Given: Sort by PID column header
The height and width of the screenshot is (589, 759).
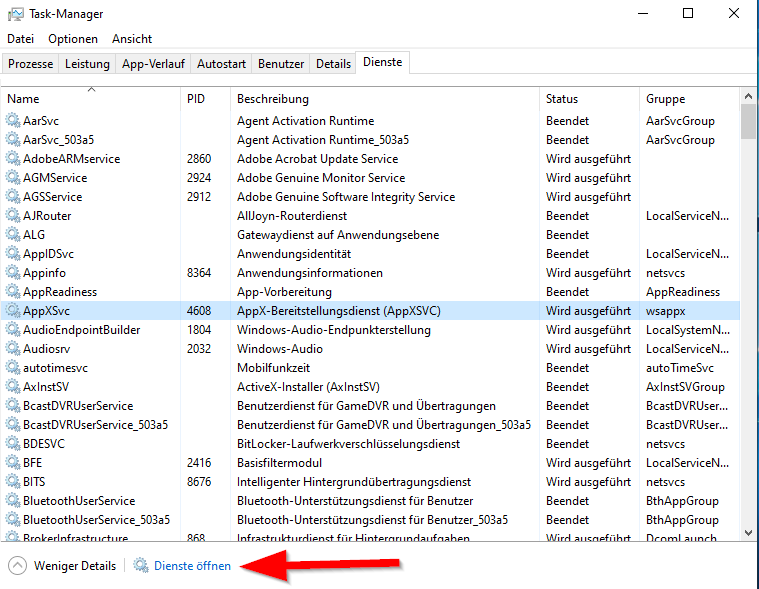Looking at the screenshot, I should pyautogui.click(x=205, y=99).
